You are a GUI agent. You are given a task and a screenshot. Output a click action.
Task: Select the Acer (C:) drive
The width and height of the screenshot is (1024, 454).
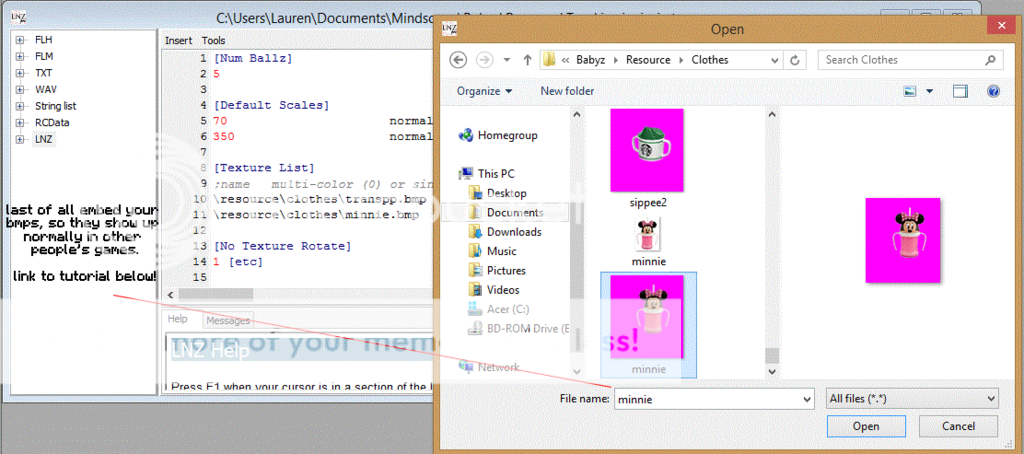499,309
